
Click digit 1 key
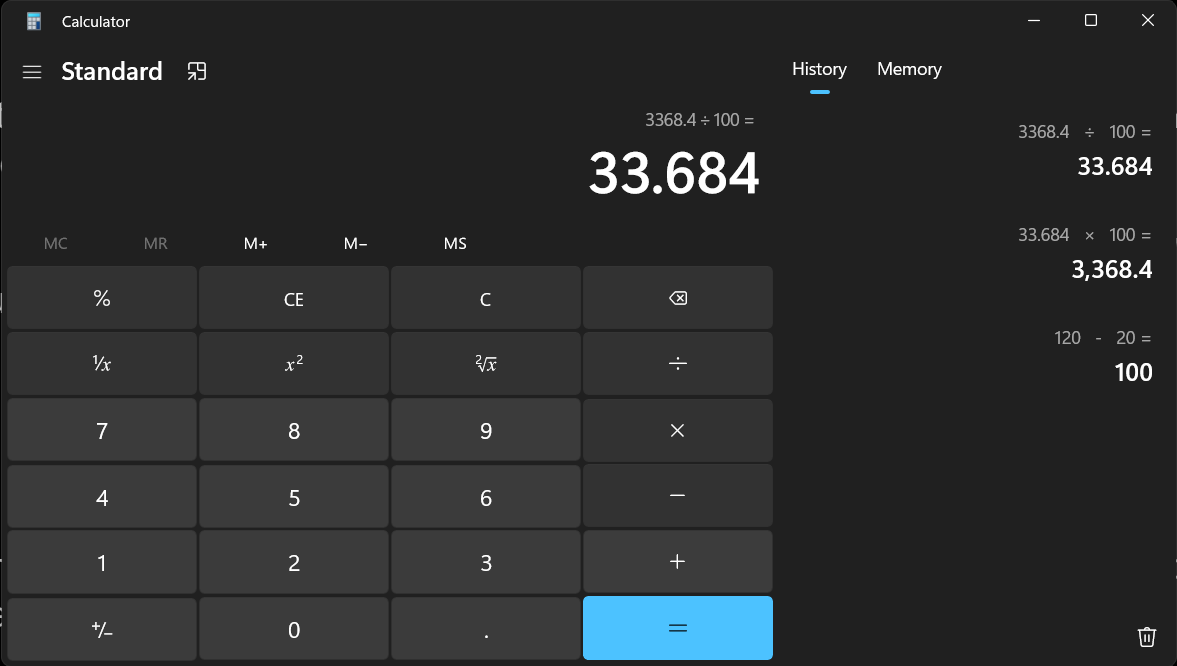pyautogui.click(x=102, y=562)
